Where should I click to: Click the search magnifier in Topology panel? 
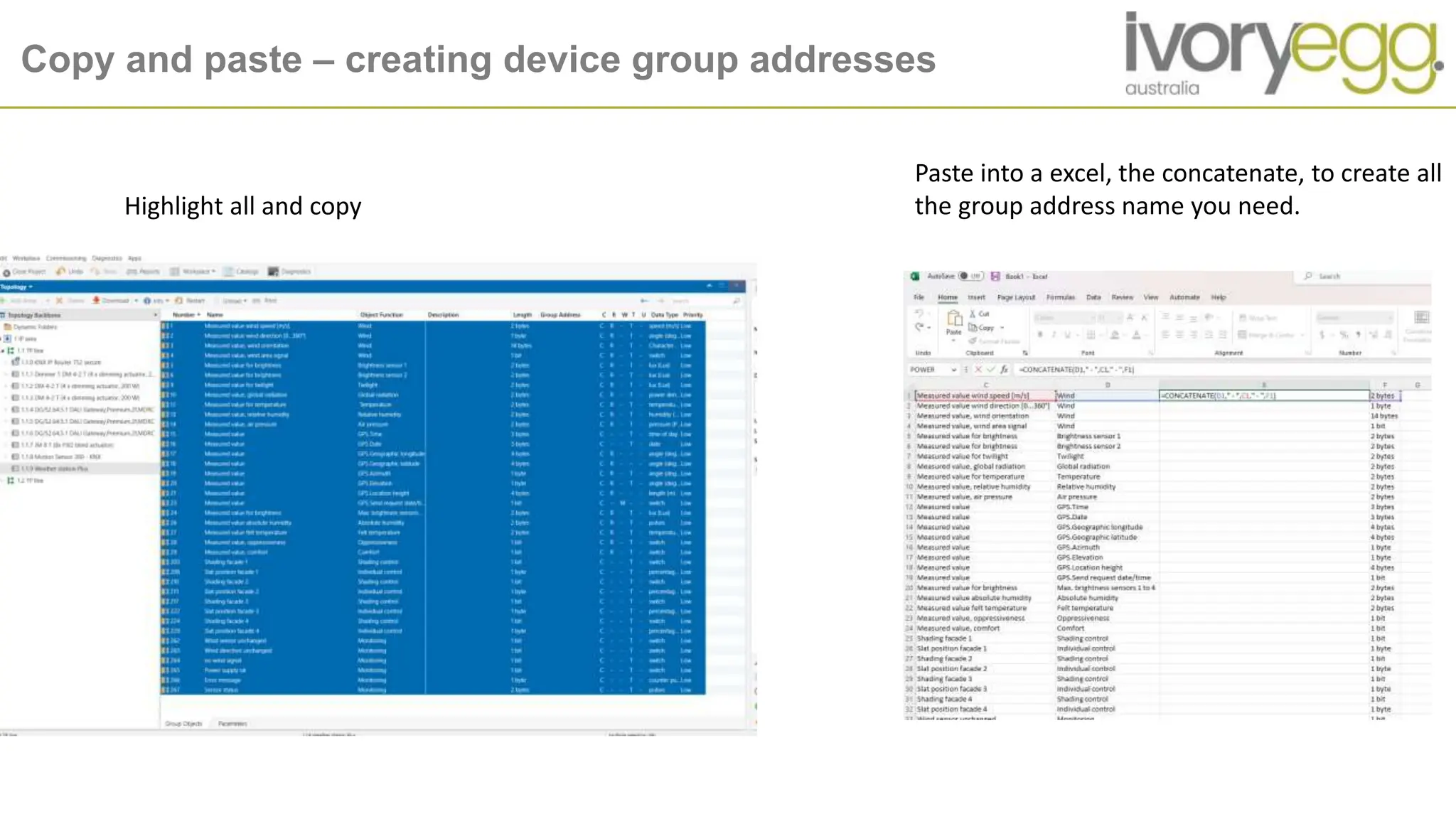click(737, 301)
